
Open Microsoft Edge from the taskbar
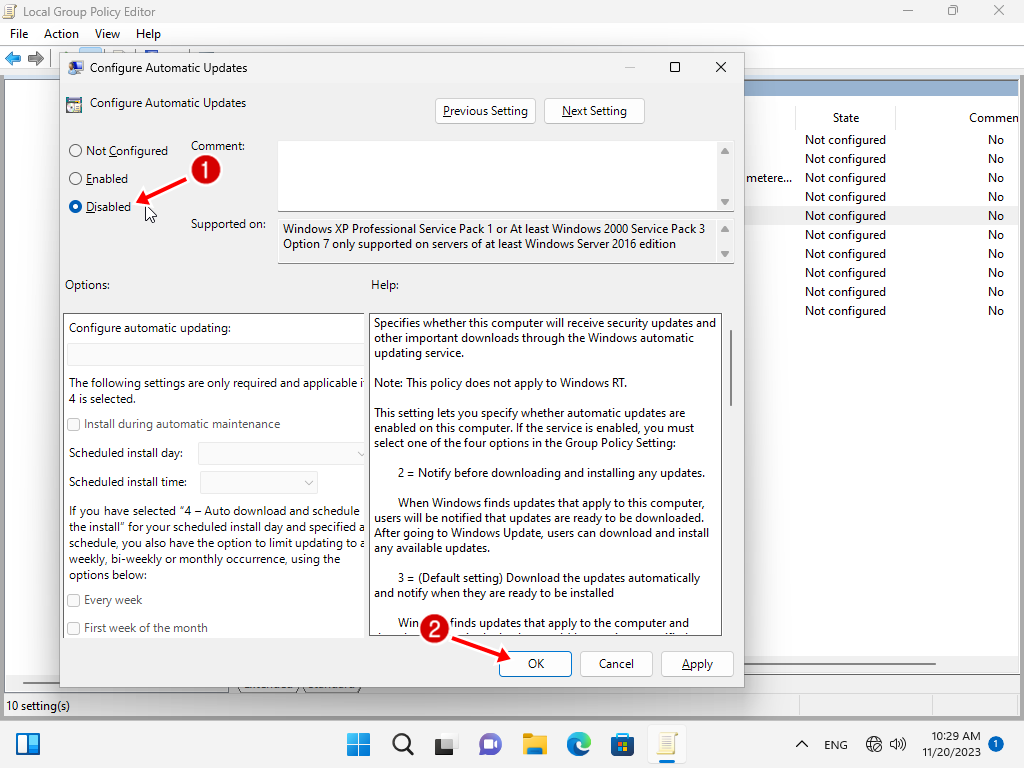579,744
